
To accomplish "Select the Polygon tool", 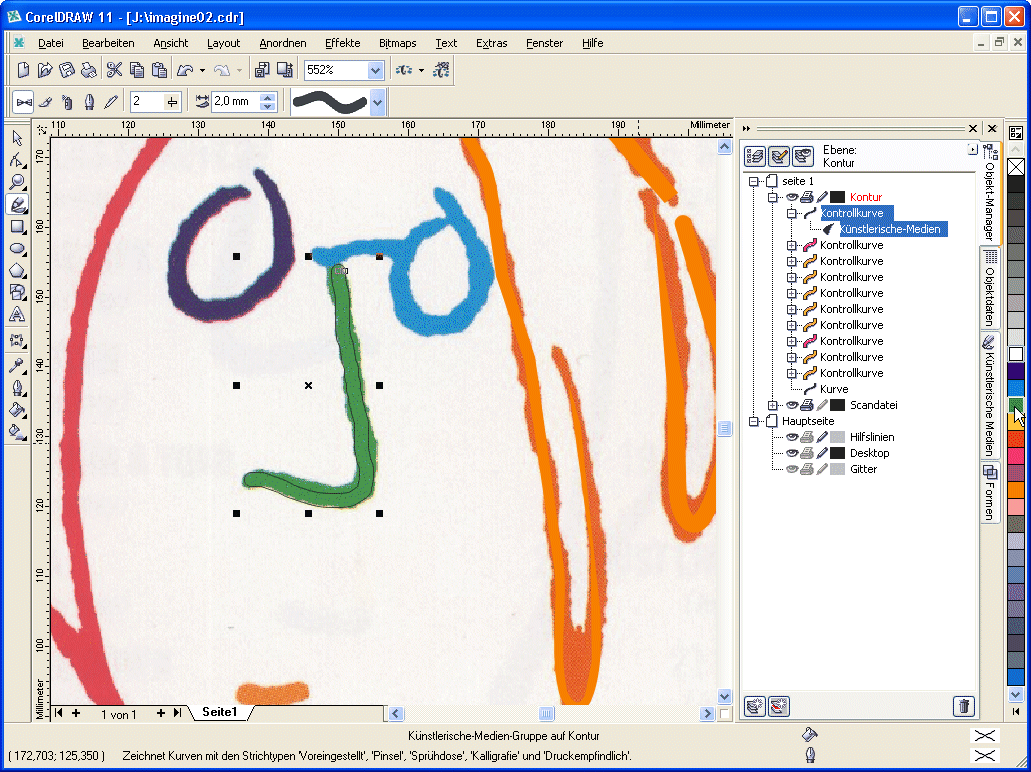I will pos(17,272).
